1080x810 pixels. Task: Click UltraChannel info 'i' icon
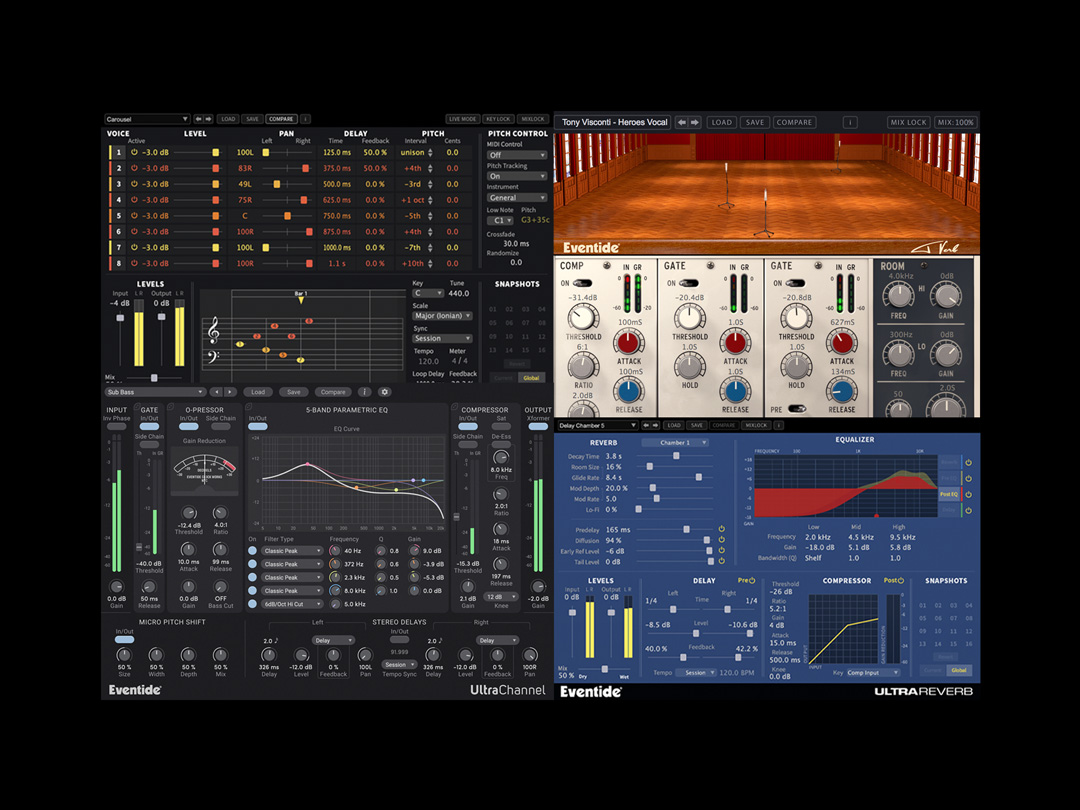coord(364,392)
